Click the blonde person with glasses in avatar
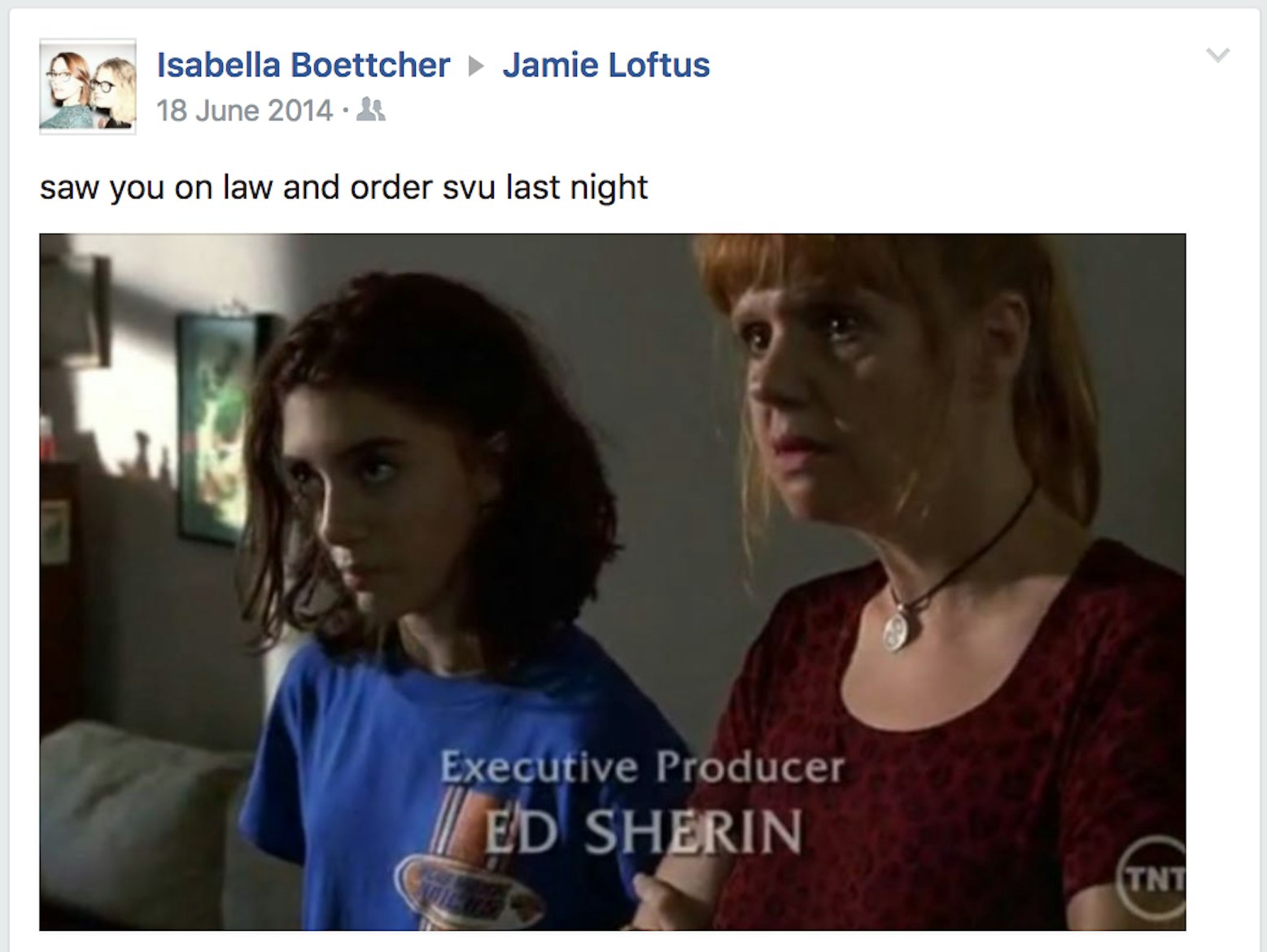 [114, 91]
